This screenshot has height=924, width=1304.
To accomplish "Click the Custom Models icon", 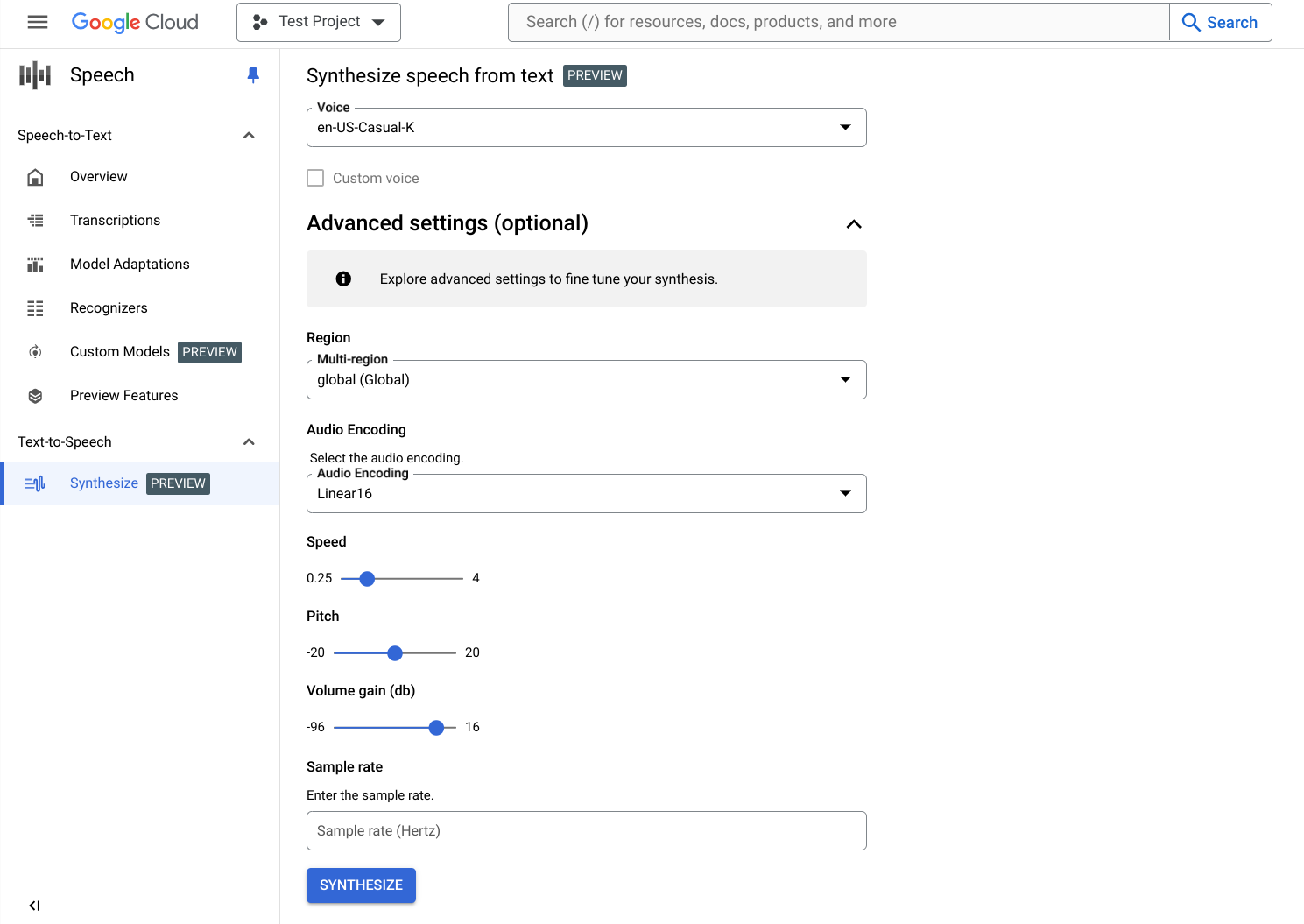I will click(x=35, y=352).
